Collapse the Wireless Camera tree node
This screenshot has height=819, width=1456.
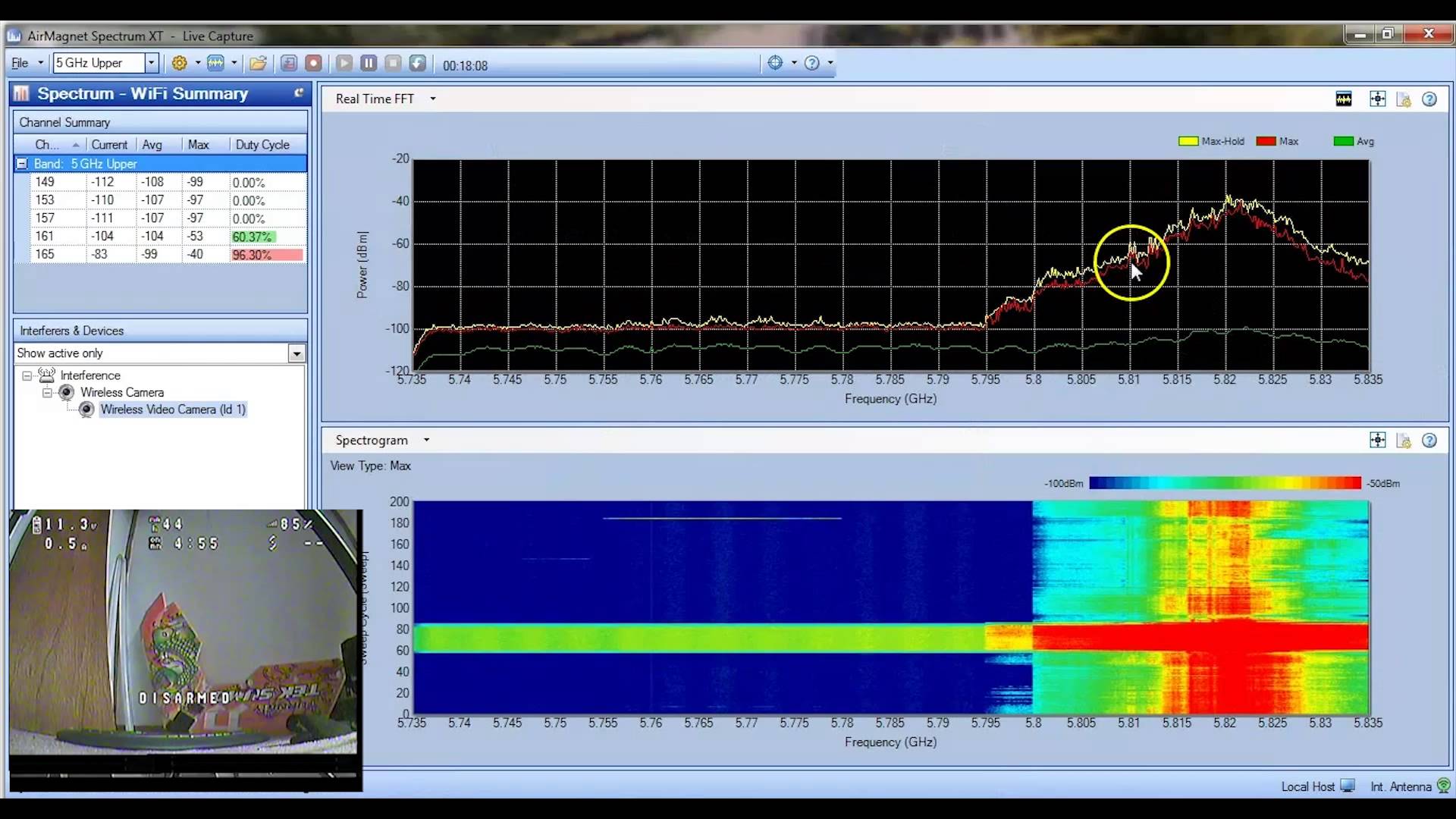(47, 393)
